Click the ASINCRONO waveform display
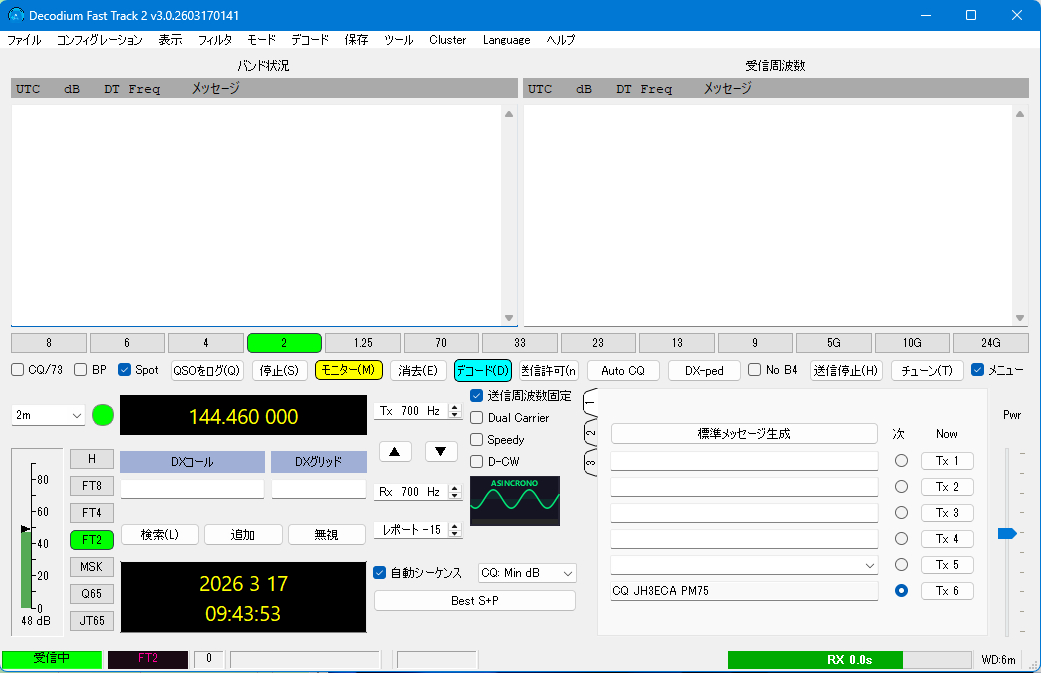 click(515, 501)
